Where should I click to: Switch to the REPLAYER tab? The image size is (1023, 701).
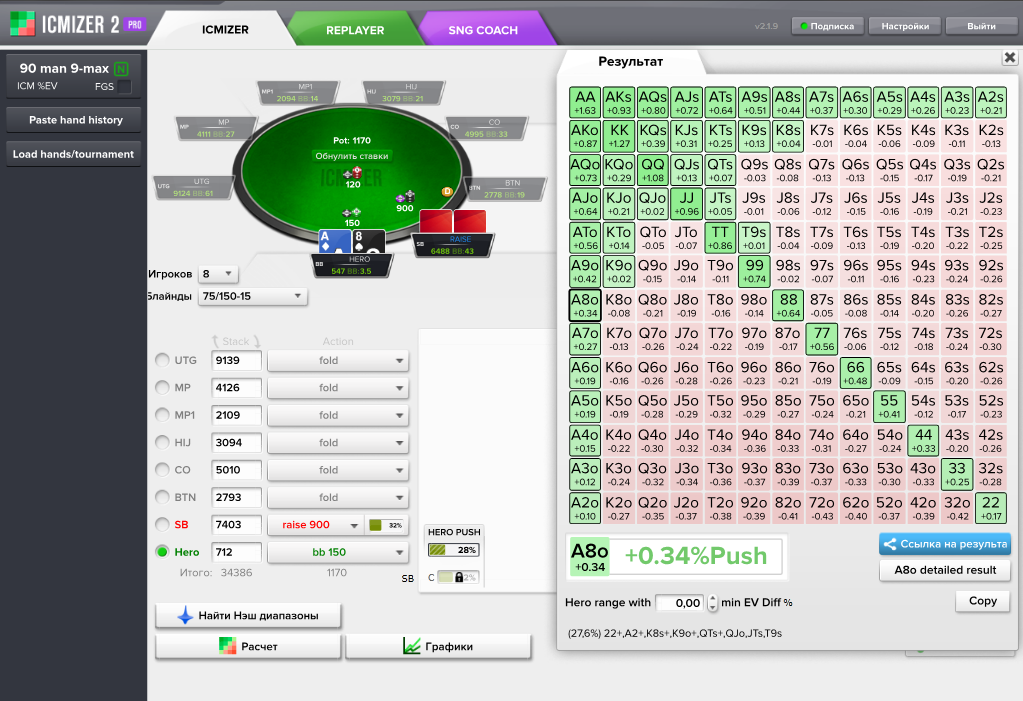[x=355, y=30]
